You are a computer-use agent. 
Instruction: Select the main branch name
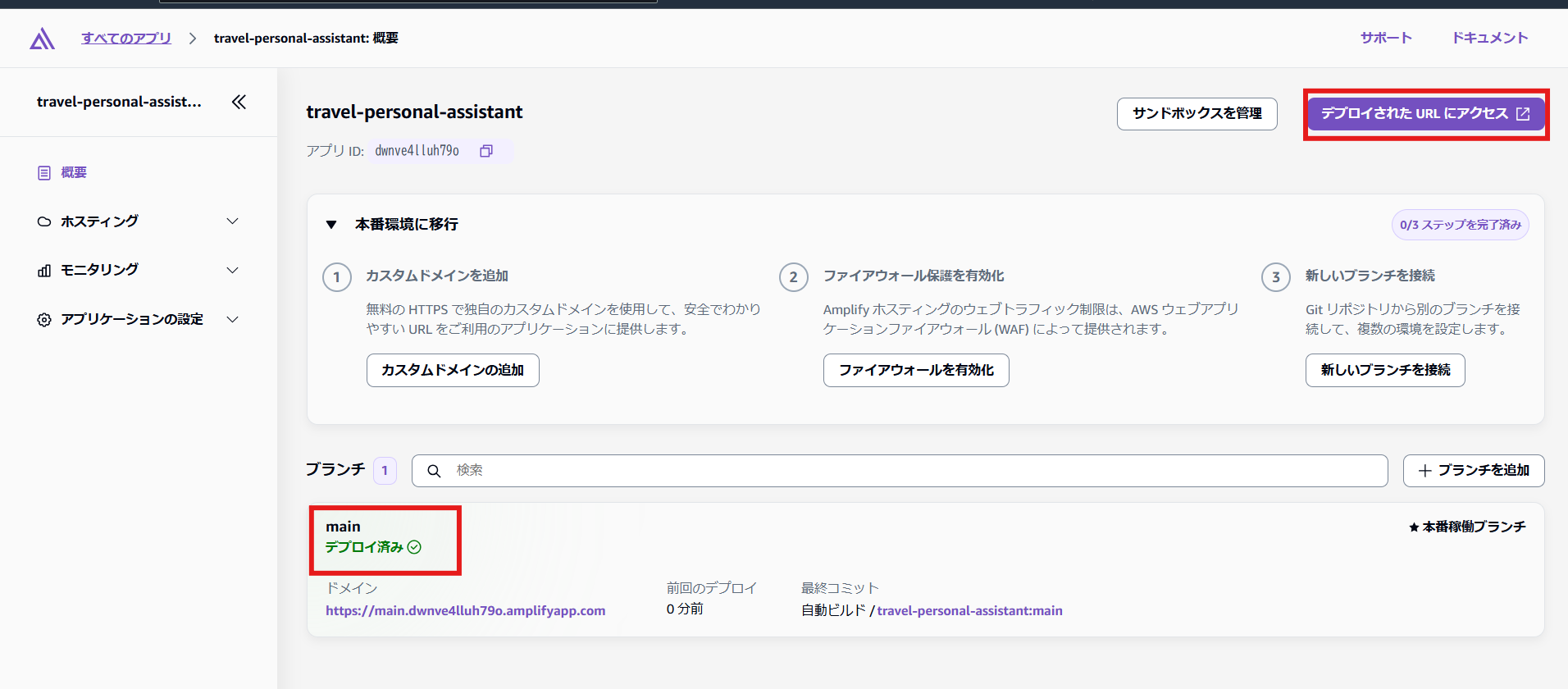click(343, 527)
